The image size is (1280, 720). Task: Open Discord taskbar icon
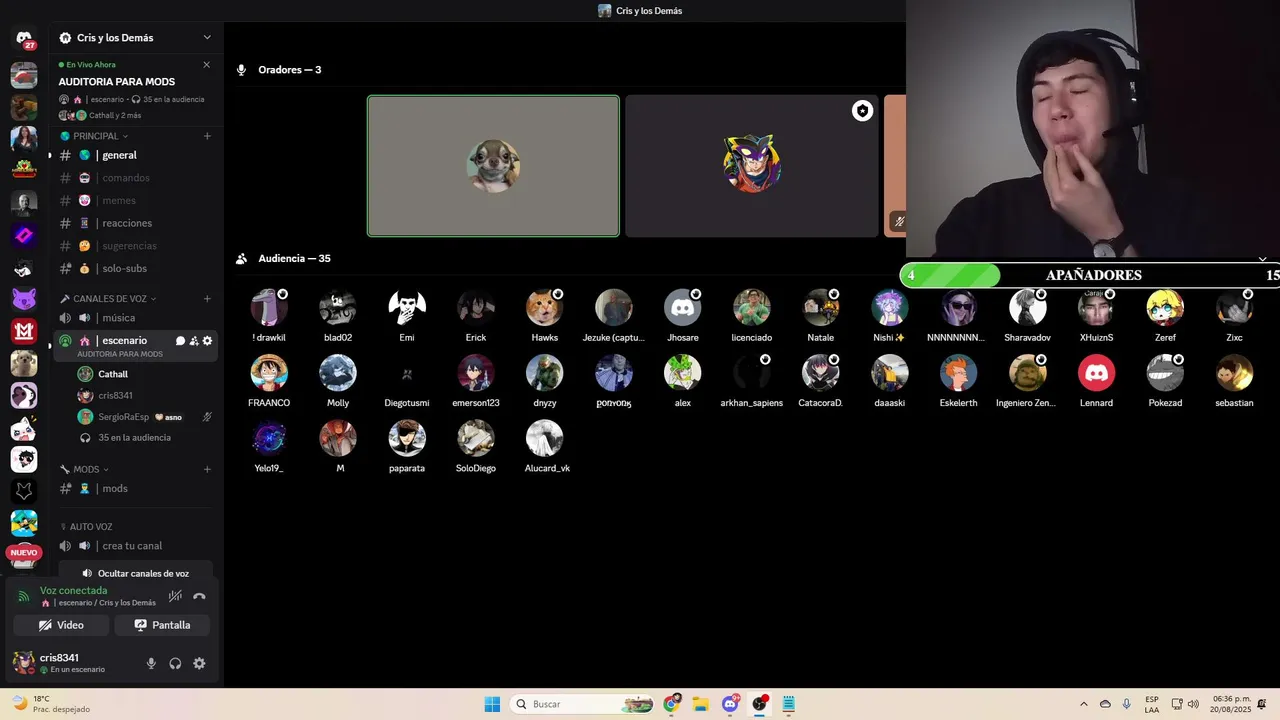pos(730,704)
